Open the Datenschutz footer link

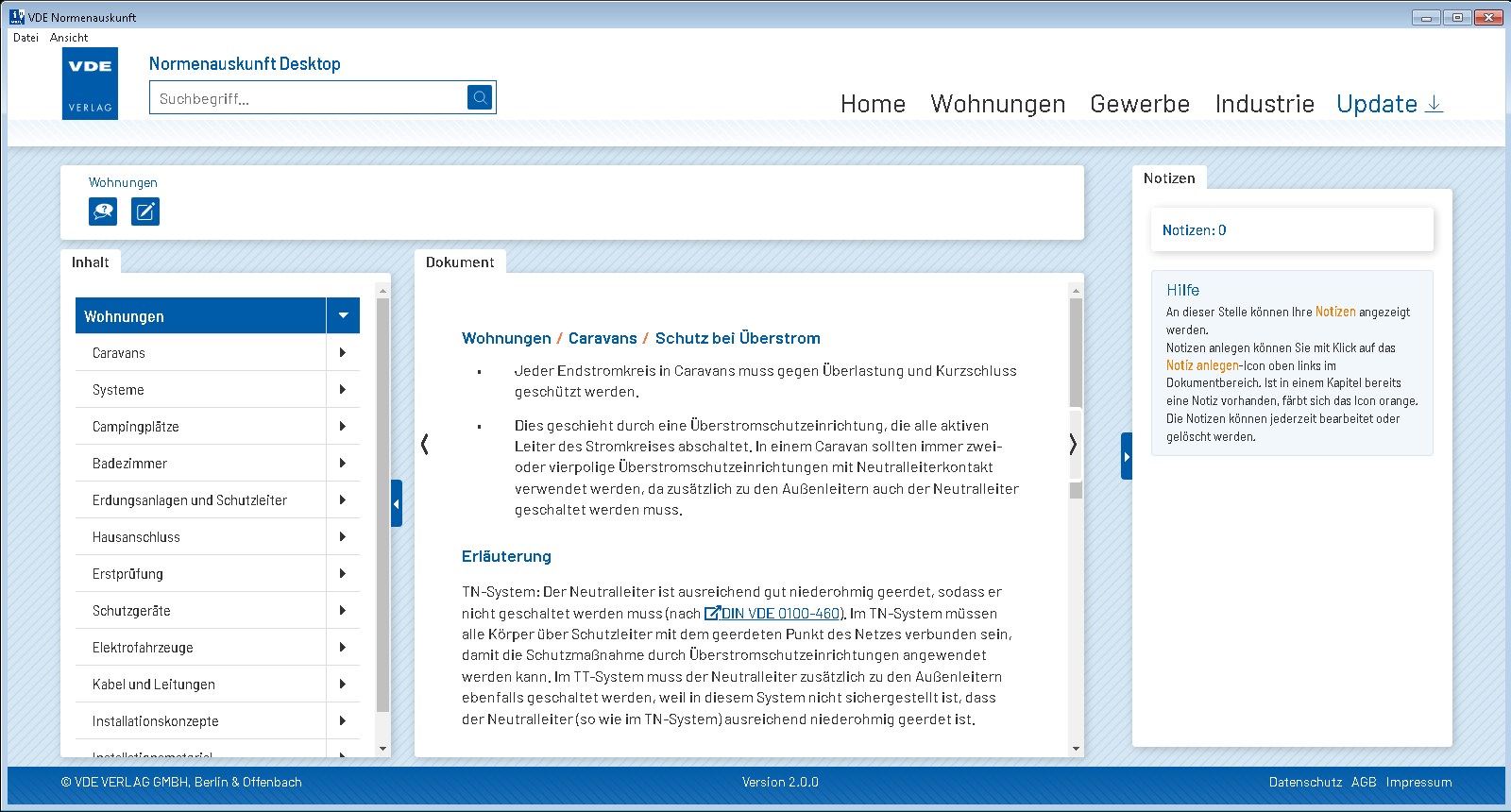(1305, 782)
